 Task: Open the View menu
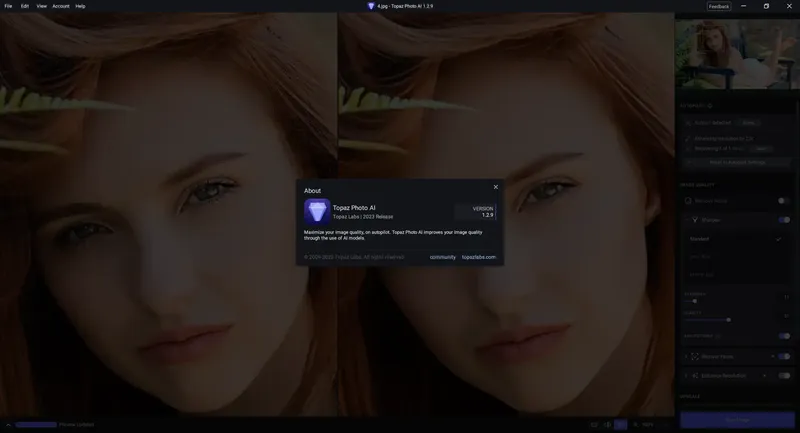tap(41, 6)
